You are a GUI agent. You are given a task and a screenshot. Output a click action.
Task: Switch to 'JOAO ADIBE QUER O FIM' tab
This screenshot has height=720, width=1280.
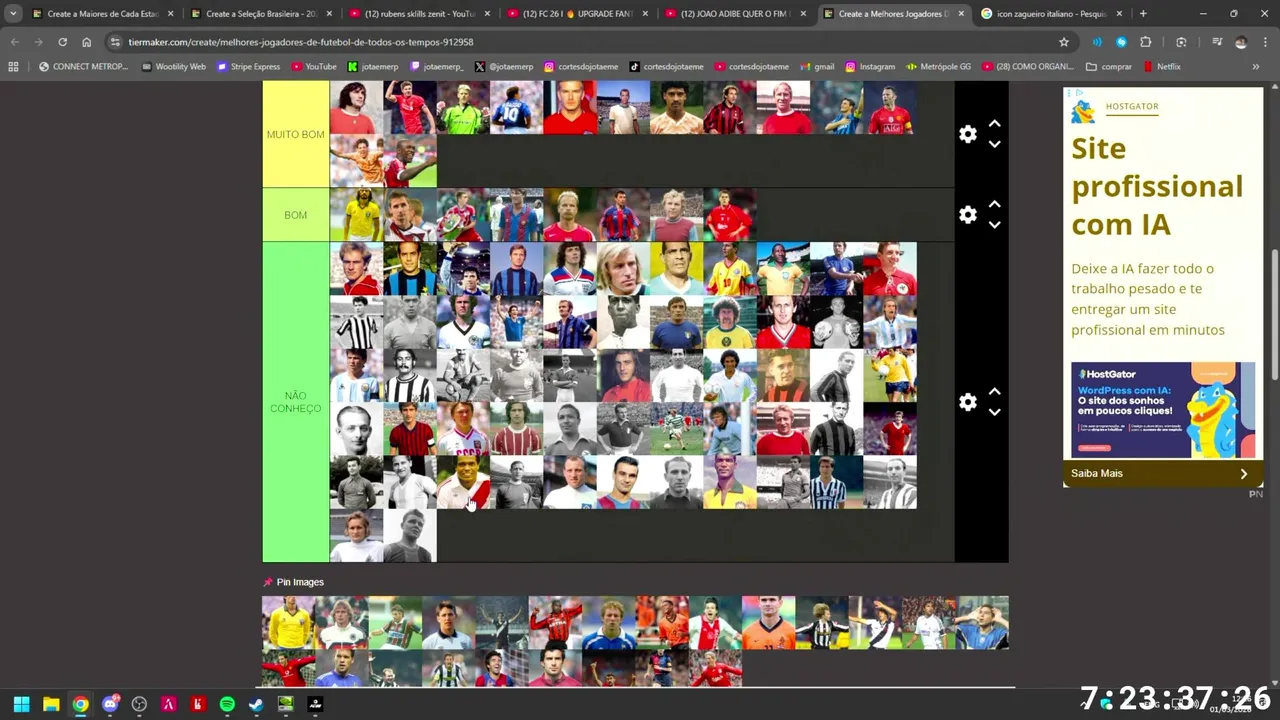(735, 14)
